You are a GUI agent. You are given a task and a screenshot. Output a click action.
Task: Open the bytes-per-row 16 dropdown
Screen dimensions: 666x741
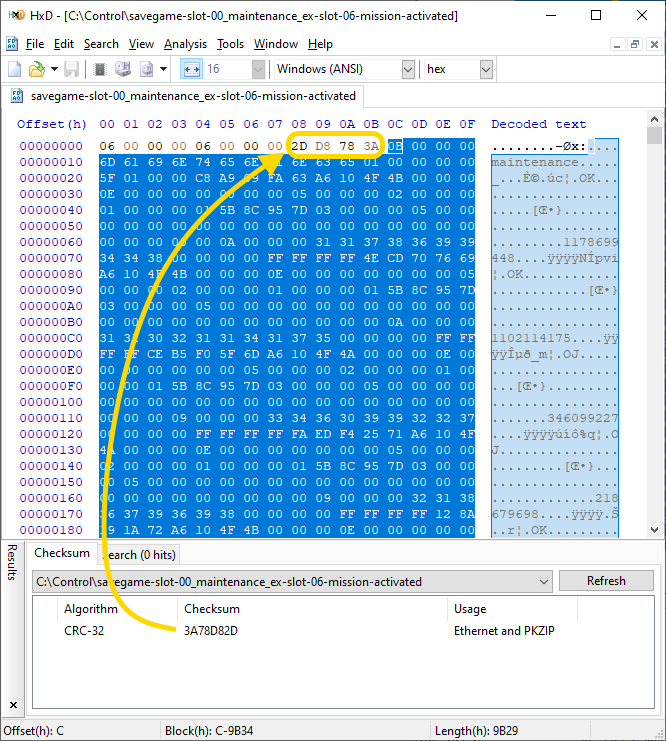click(258, 69)
